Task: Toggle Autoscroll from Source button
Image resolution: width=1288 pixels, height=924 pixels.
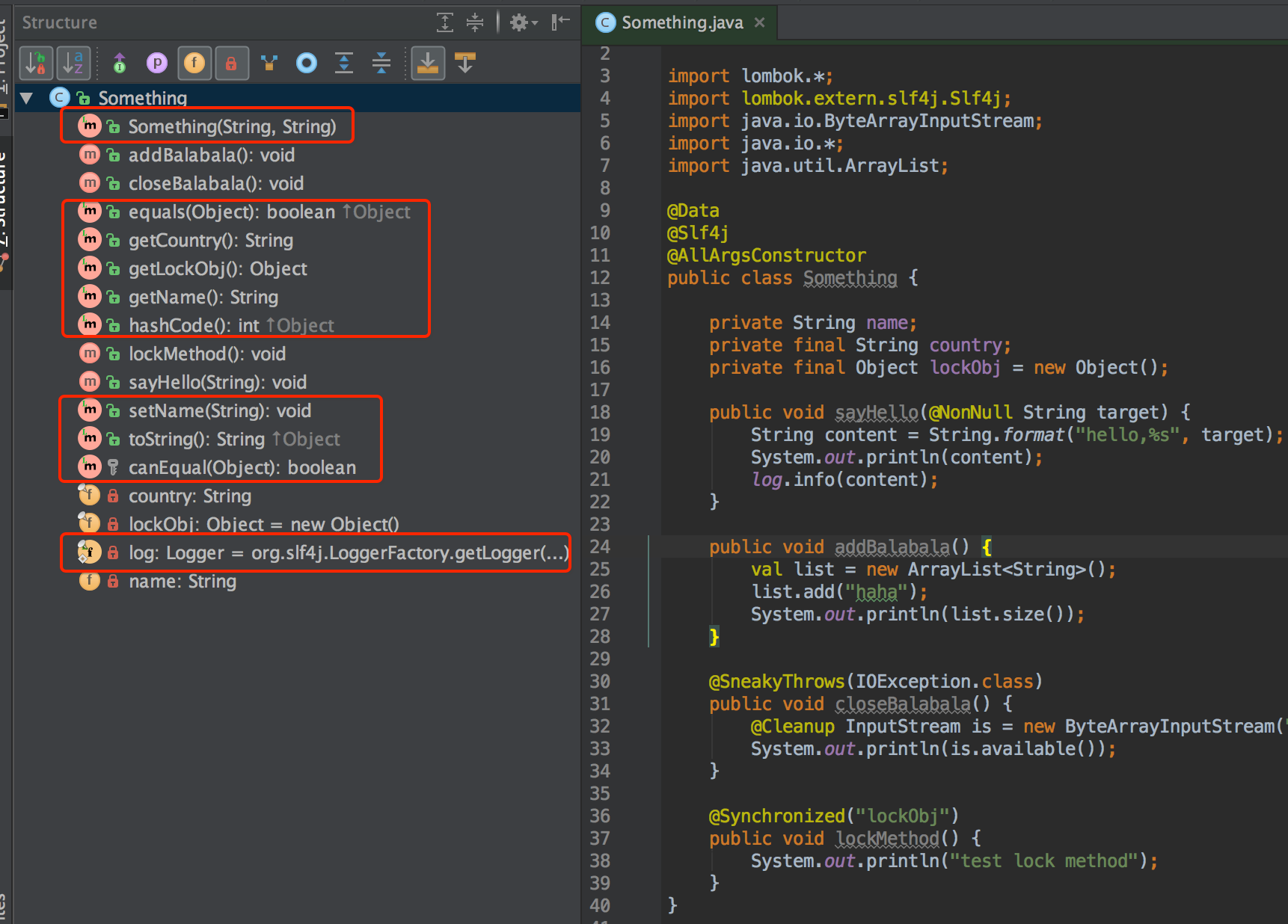Action: [465, 63]
